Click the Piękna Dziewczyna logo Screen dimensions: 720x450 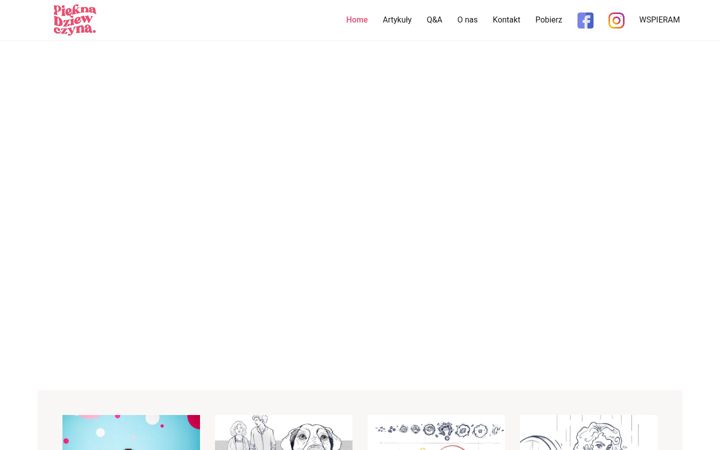tap(75, 20)
